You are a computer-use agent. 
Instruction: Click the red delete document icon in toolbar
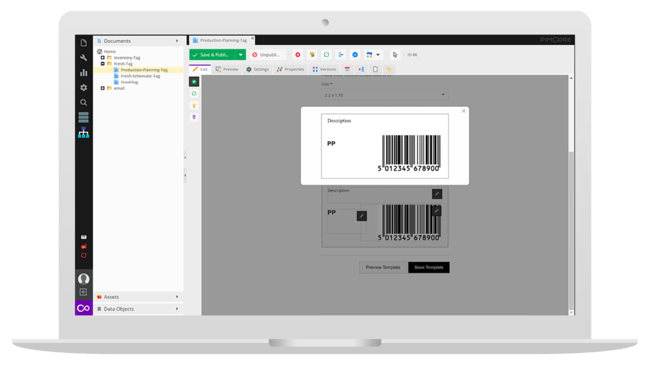point(298,55)
